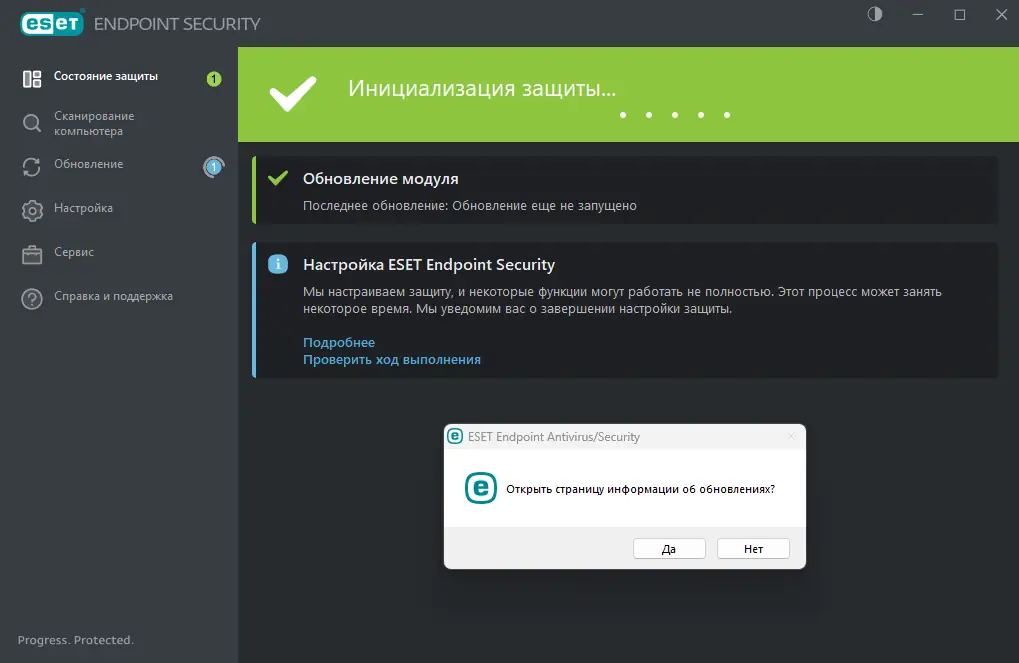Open Проверить ход выполнения link
The width and height of the screenshot is (1019, 663).
[390, 359]
